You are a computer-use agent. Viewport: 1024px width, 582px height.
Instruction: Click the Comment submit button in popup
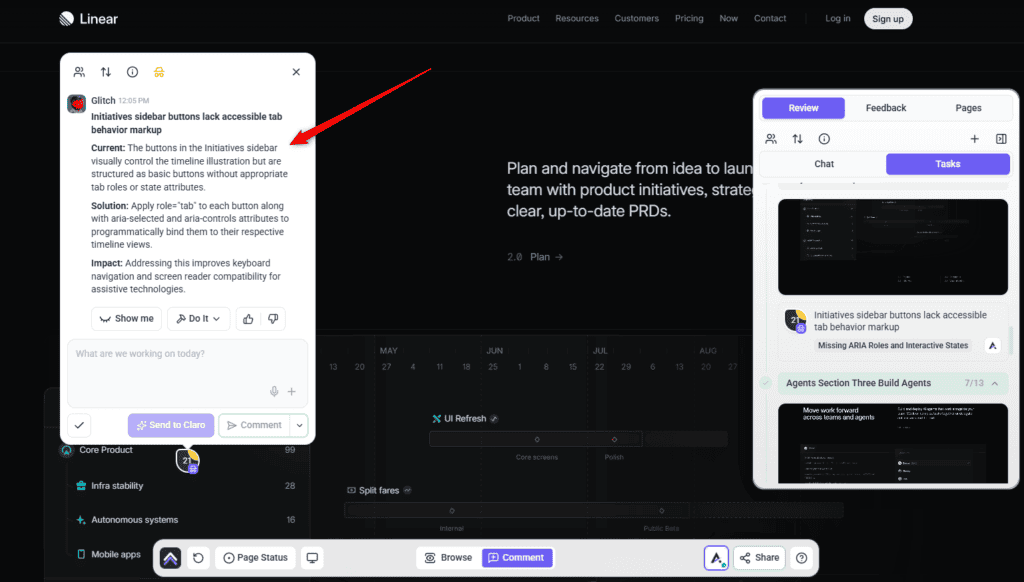(255, 425)
